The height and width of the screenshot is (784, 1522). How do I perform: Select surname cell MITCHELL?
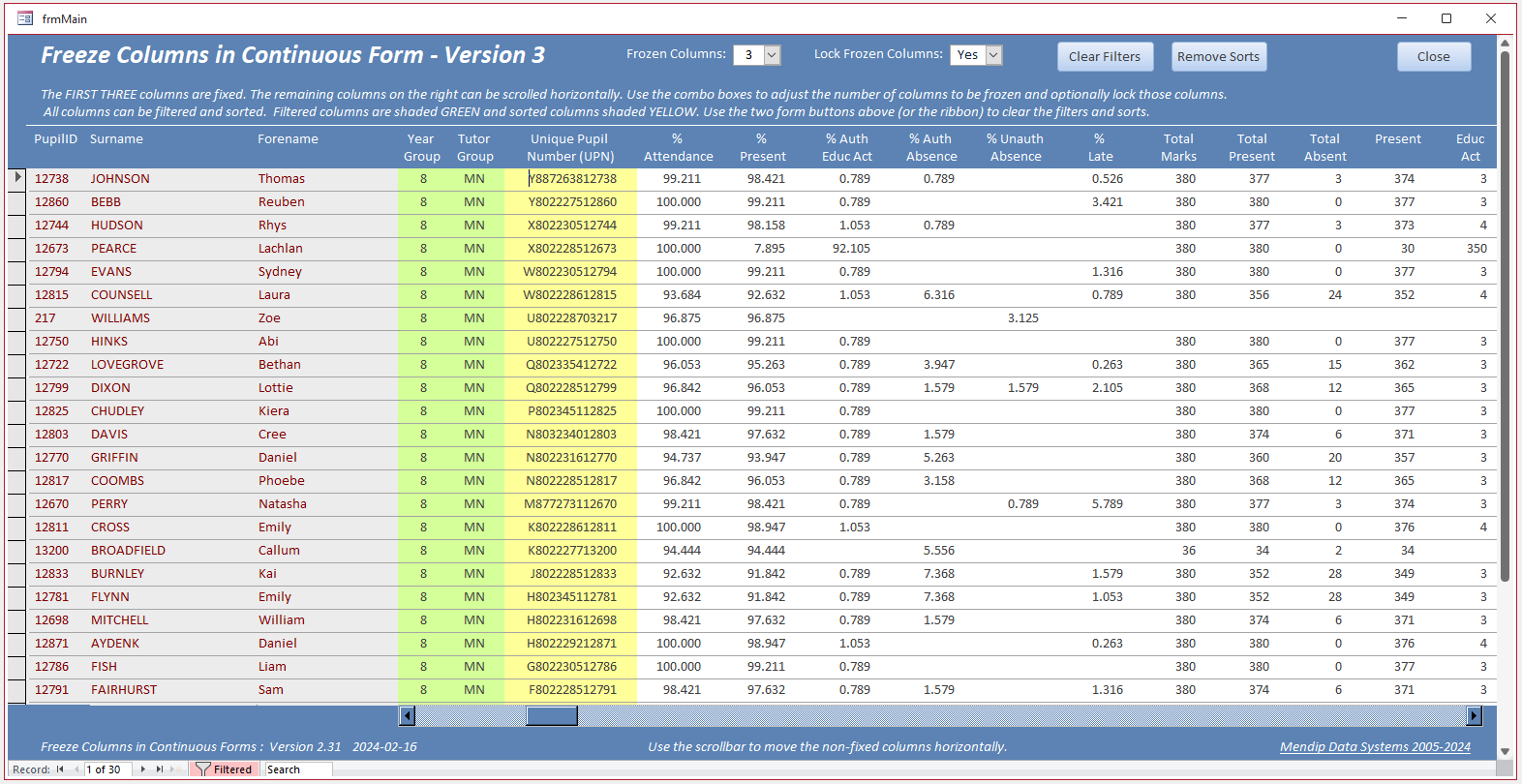(x=119, y=620)
